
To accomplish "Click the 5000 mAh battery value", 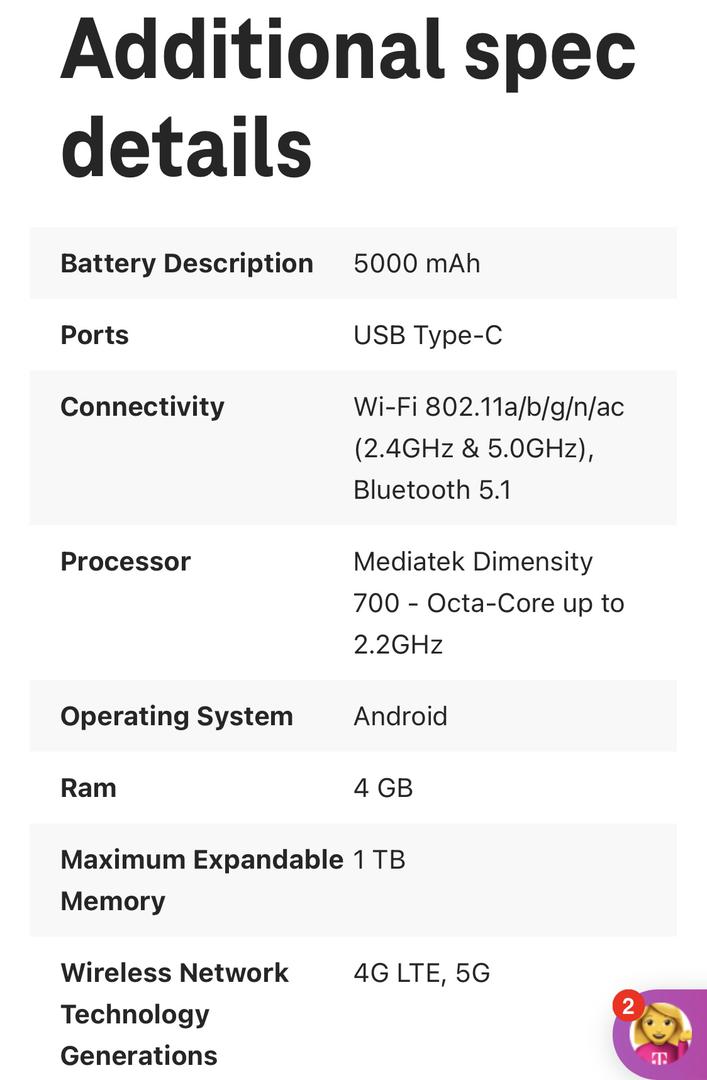I will [x=417, y=264].
